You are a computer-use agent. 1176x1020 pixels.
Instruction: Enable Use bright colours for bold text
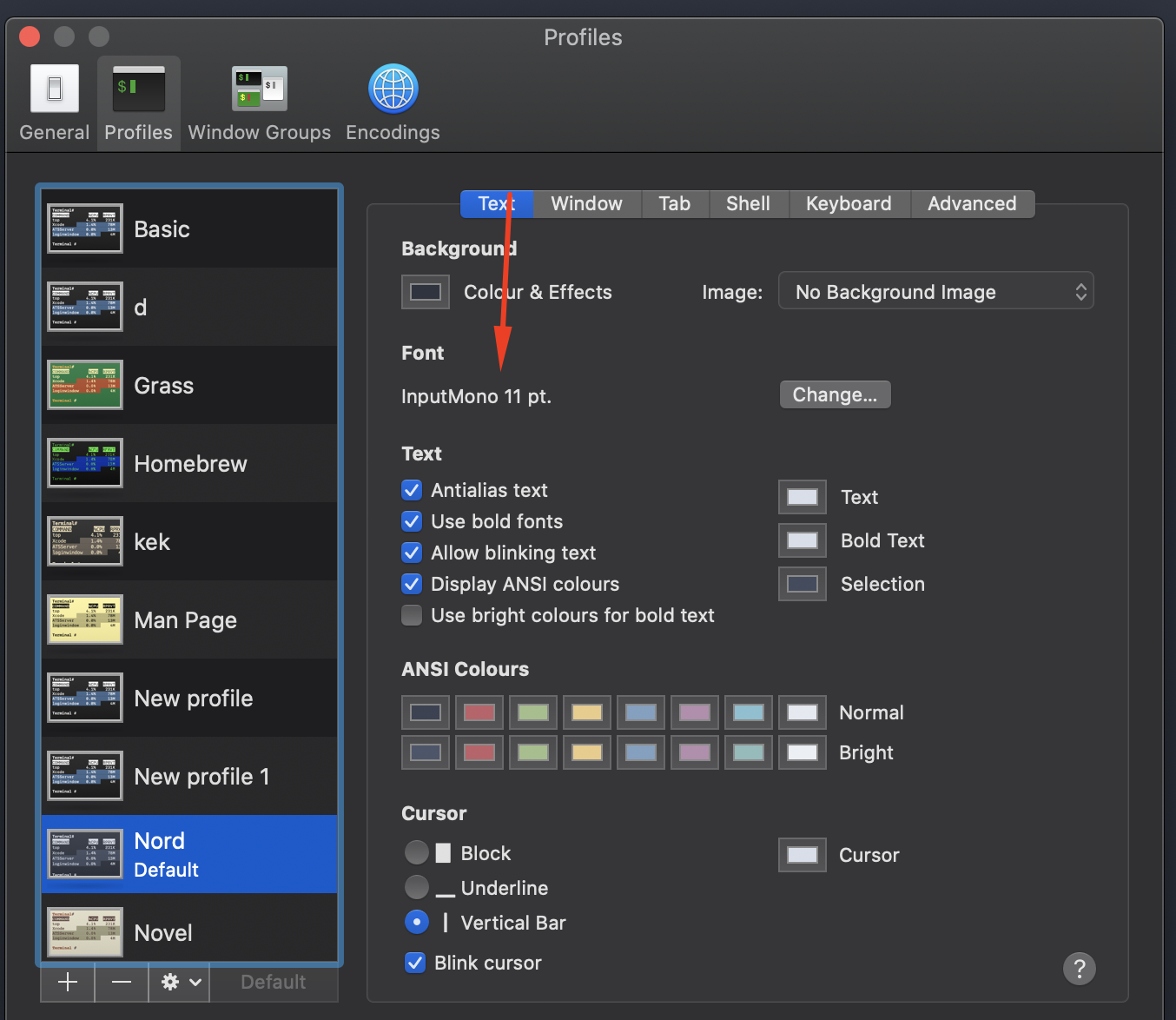click(411, 615)
